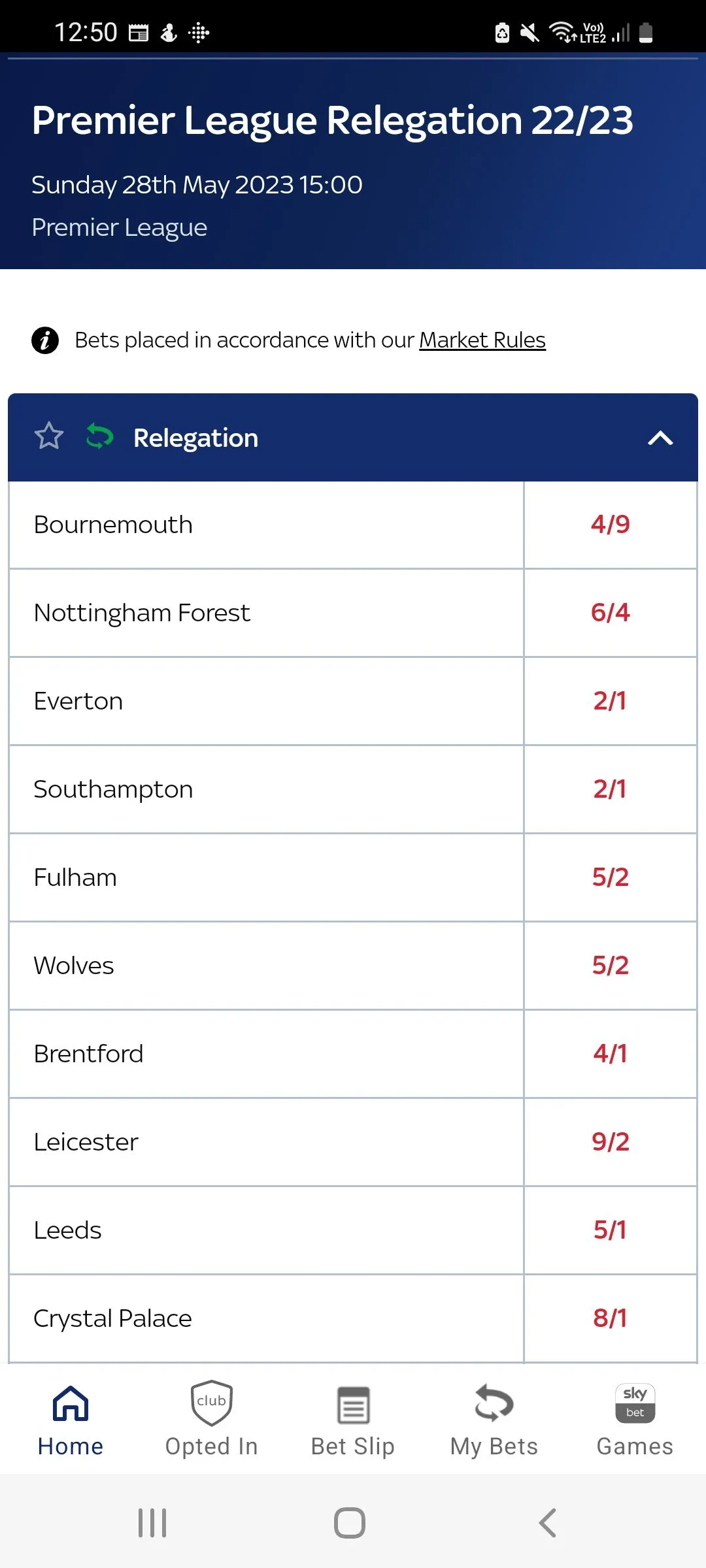Image resolution: width=706 pixels, height=1568 pixels.
Task: Collapse the Relegation market section
Action: (660, 438)
